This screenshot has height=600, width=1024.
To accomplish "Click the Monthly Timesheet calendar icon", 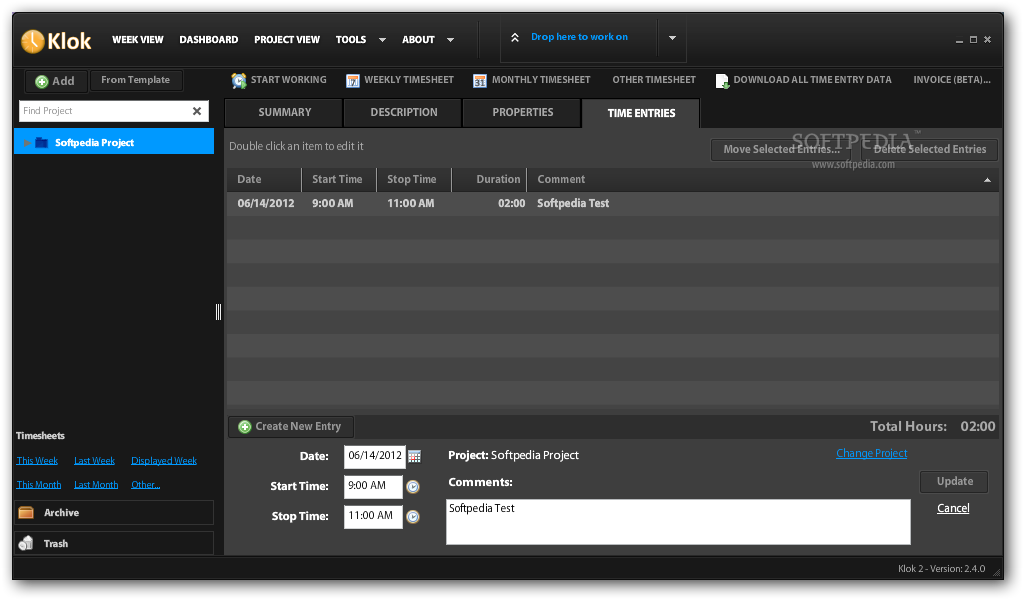I will tap(480, 80).
